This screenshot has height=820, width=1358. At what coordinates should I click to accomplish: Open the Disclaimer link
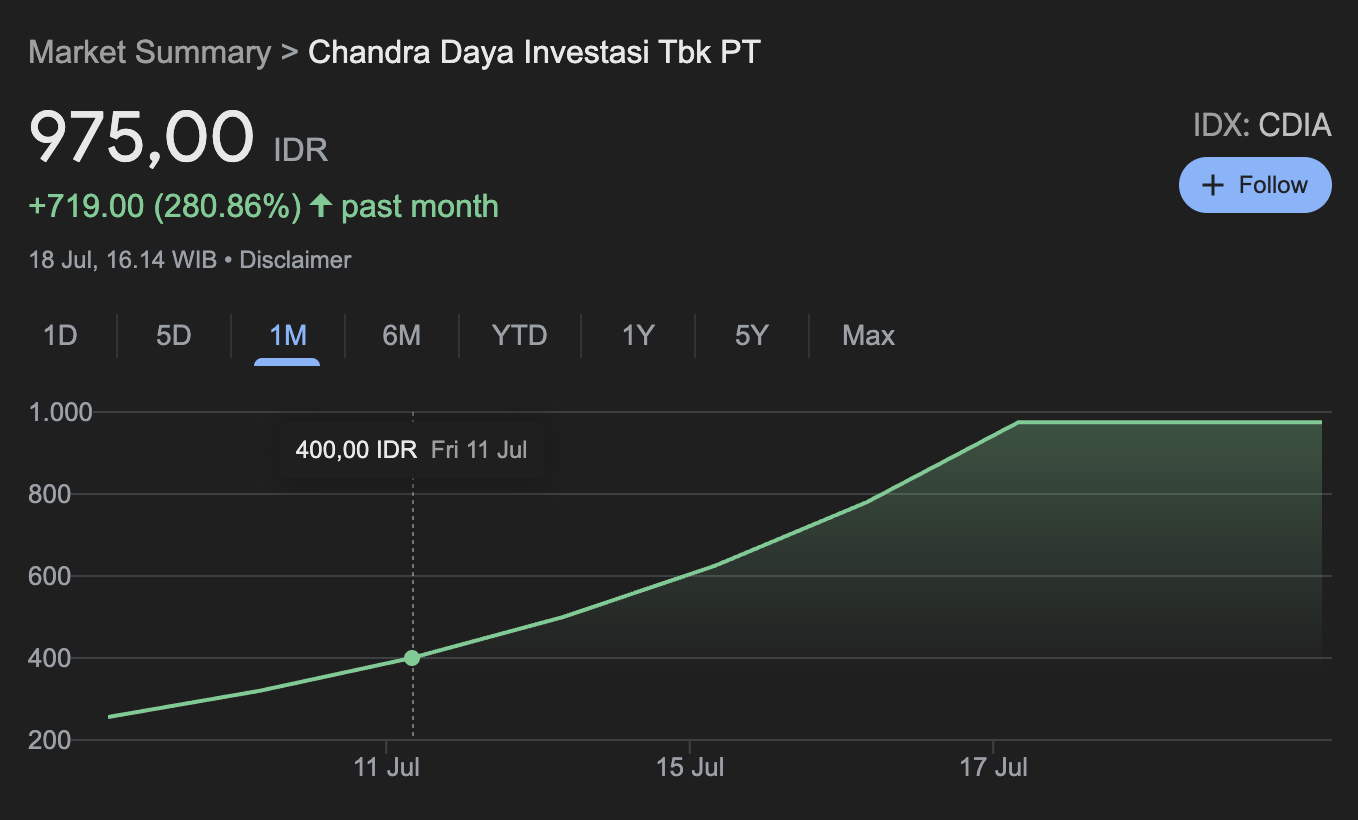point(295,259)
